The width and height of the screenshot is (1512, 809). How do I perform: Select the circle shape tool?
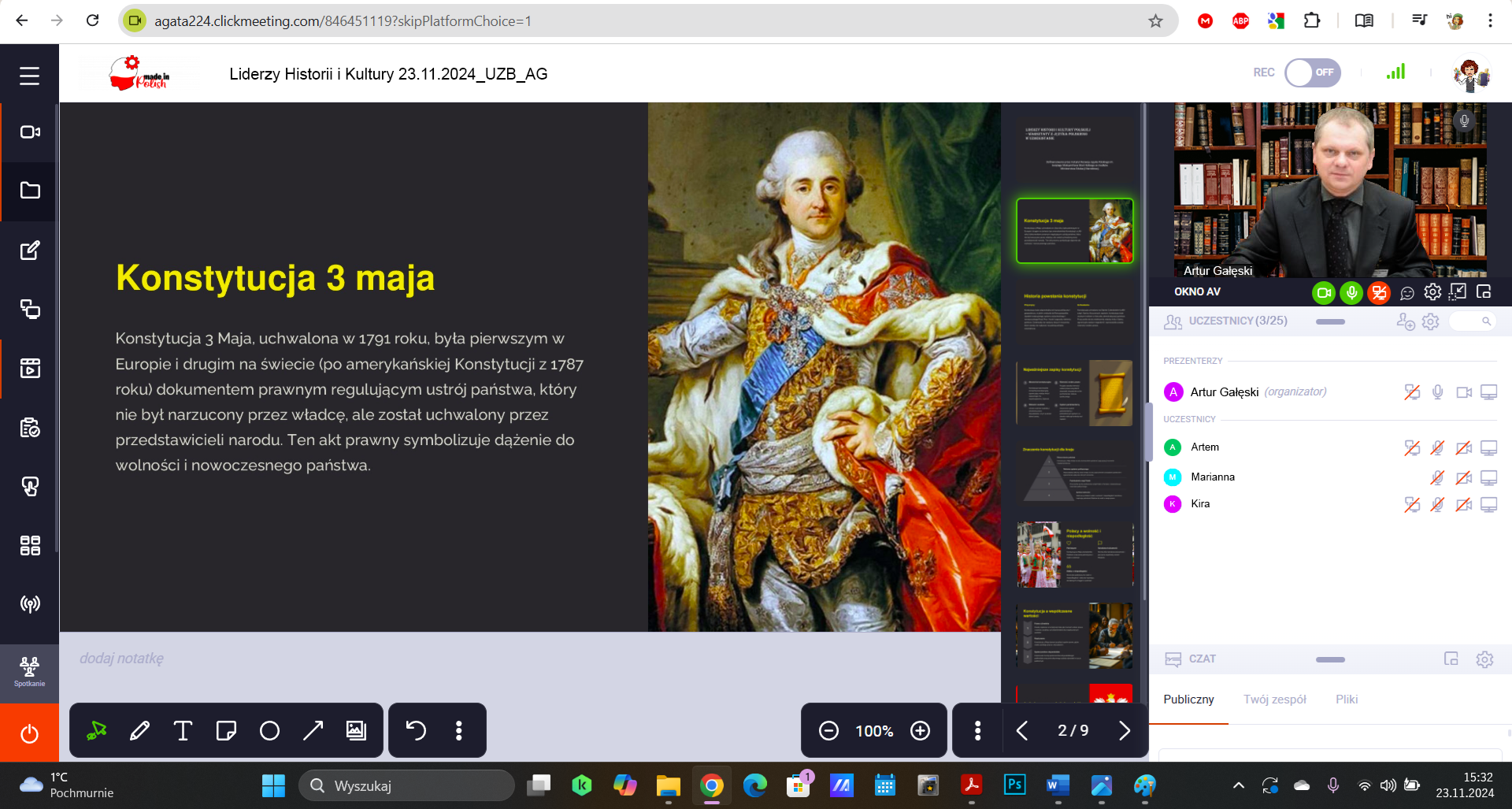(269, 730)
